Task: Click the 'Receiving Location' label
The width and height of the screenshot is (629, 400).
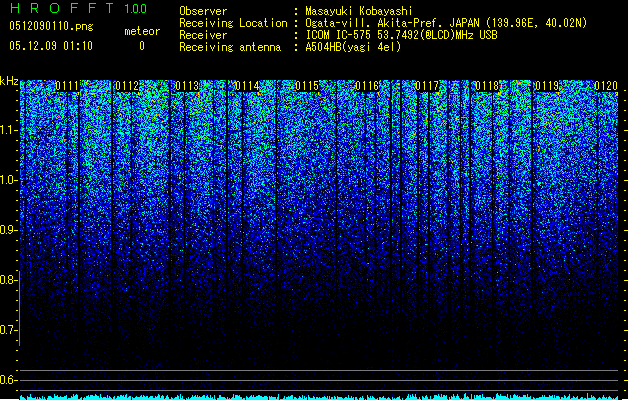Action: (233, 23)
